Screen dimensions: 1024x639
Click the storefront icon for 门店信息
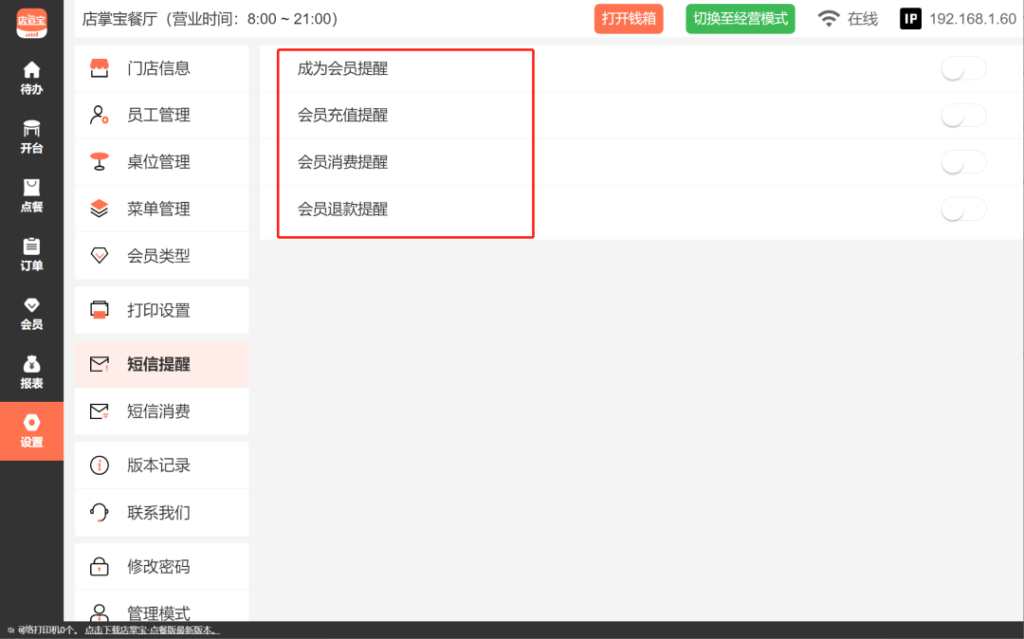pyautogui.click(x=99, y=68)
